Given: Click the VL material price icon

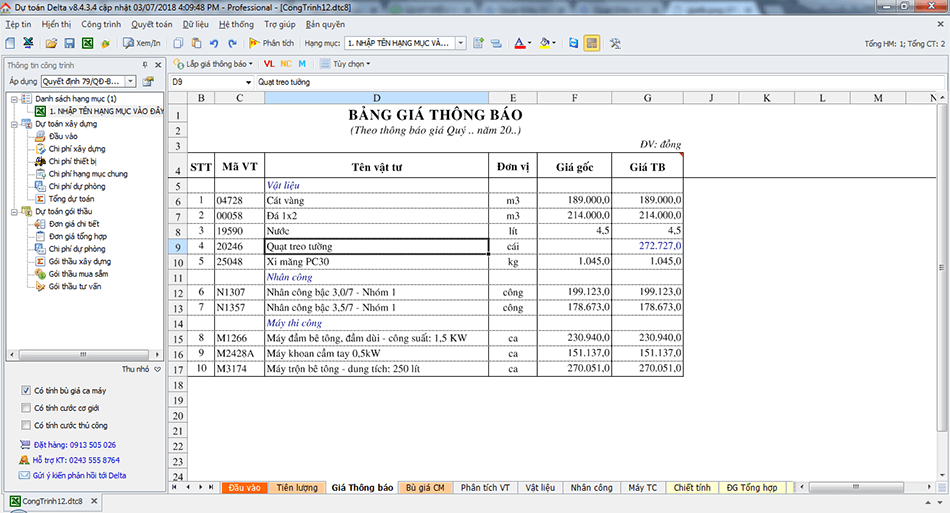Looking at the screenshot, I should [x=268, y=64].
